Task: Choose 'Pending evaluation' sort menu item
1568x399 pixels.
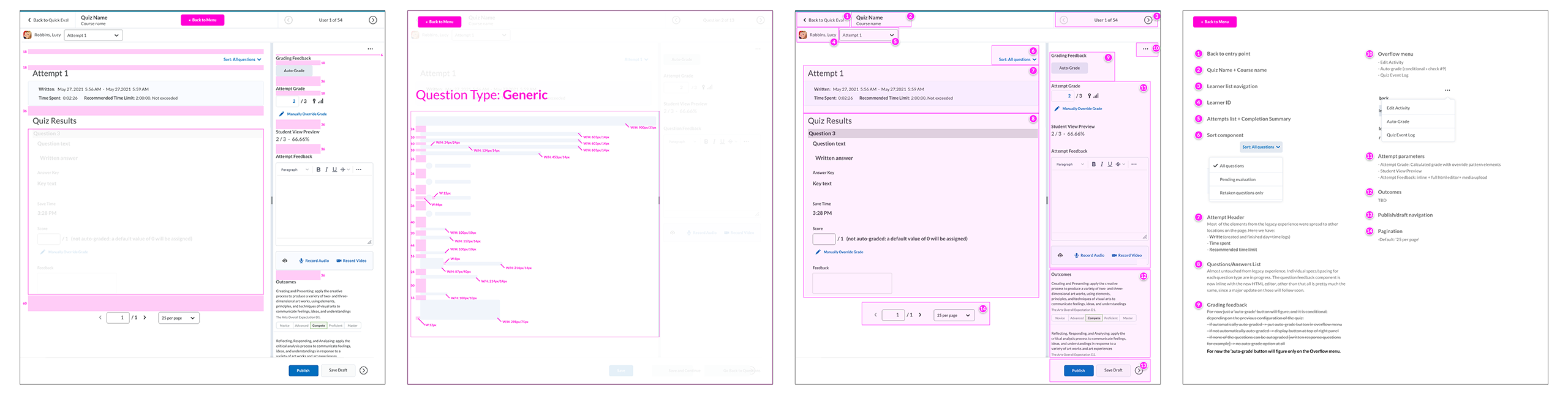Action: (x=1237, y=179)
